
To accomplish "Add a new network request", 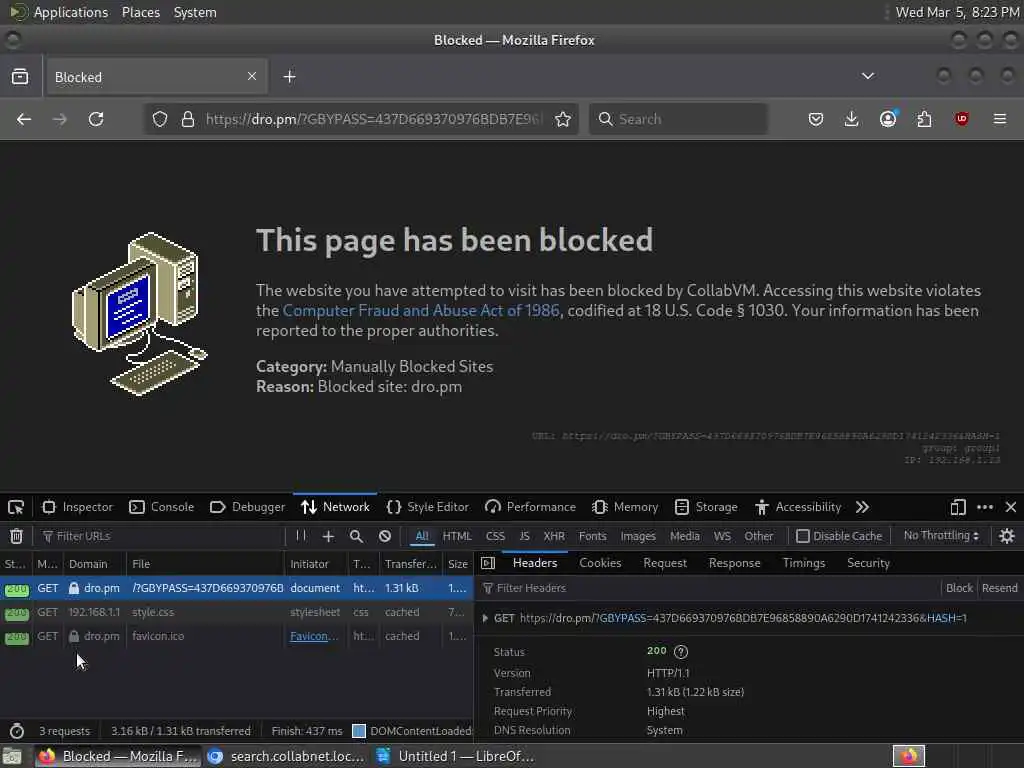I will click(x=328, y=536).
